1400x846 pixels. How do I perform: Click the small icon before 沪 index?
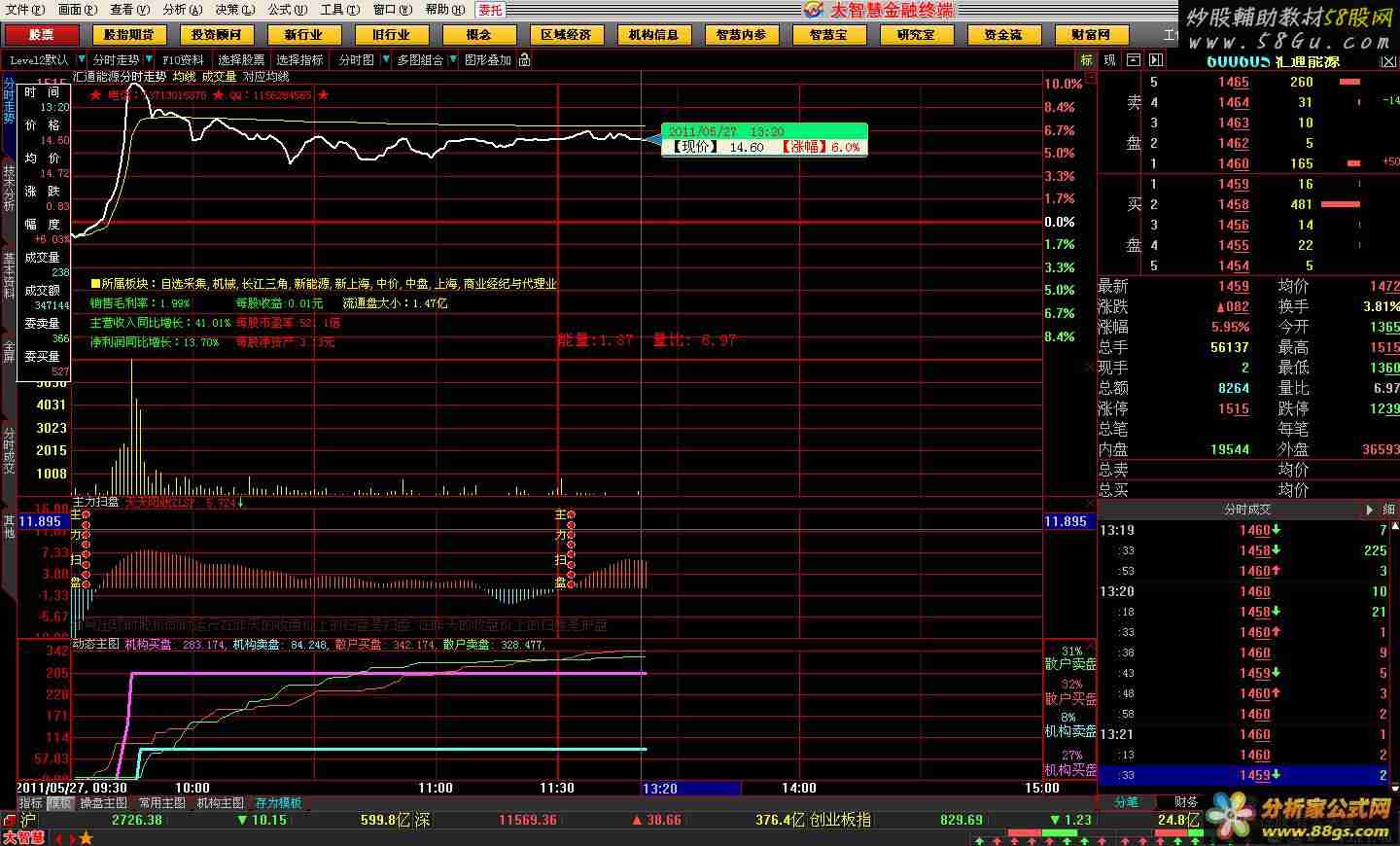tap(10, 820)
